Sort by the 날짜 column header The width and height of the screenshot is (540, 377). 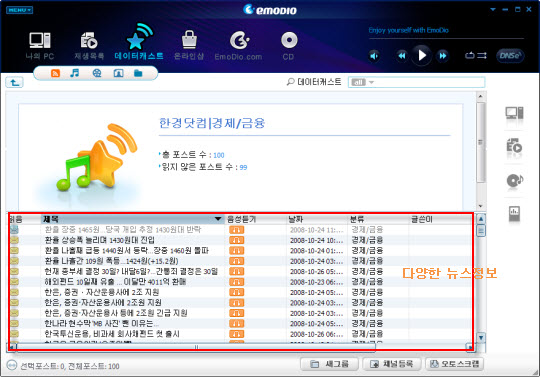(x=317, y=219)
